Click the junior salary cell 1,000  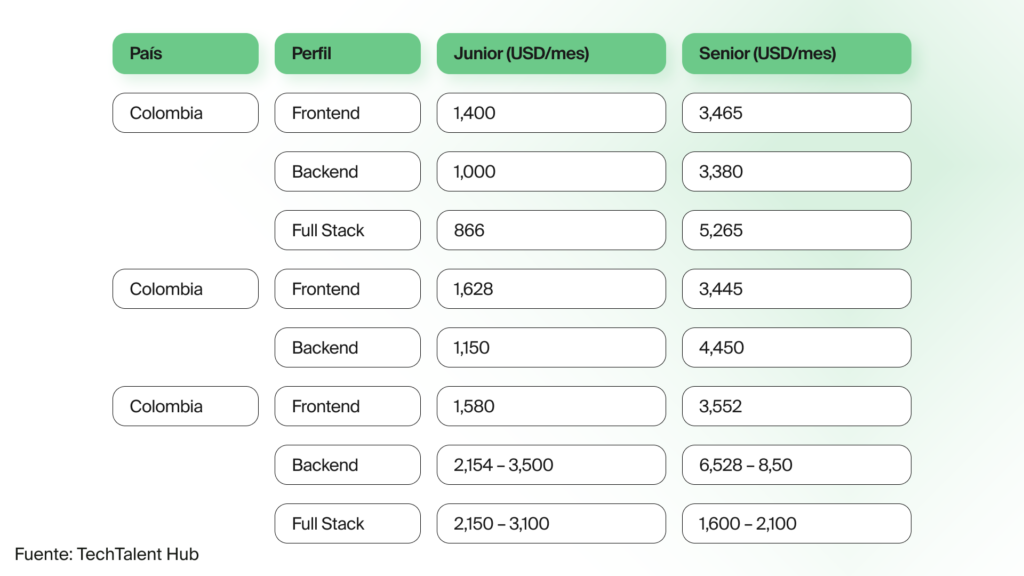point(551,171)
